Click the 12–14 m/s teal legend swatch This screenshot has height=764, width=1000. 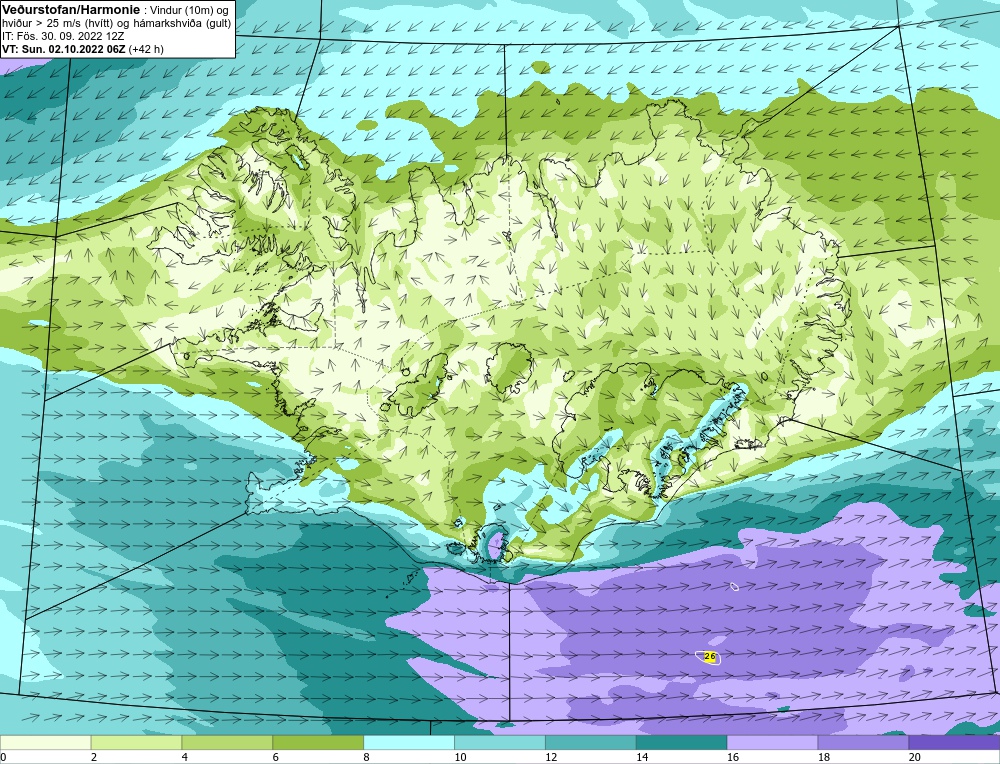coord(591,742)
